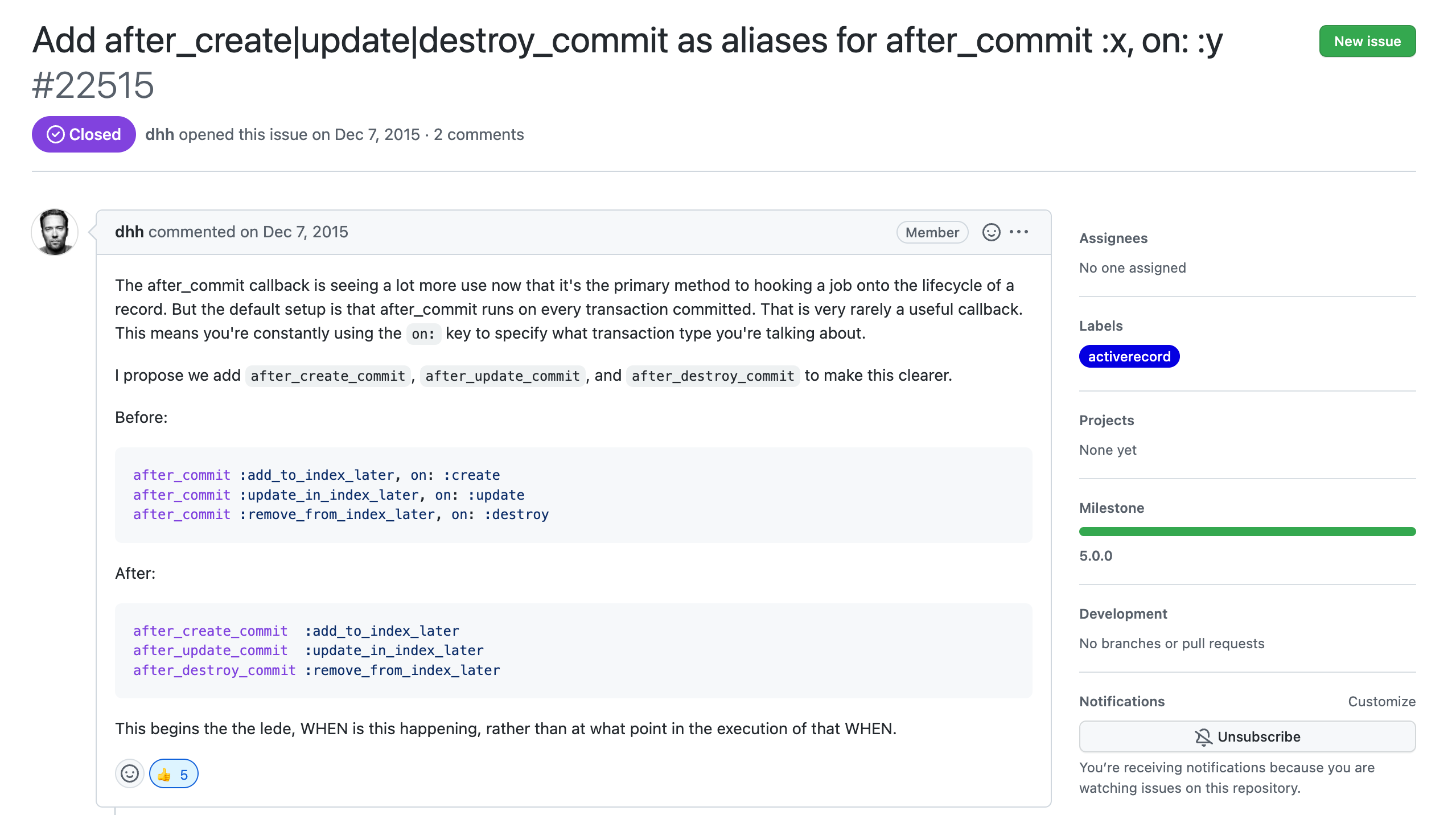Click dhh author name under issue title
Screen dimensions: 1456x815
[159, 134]
